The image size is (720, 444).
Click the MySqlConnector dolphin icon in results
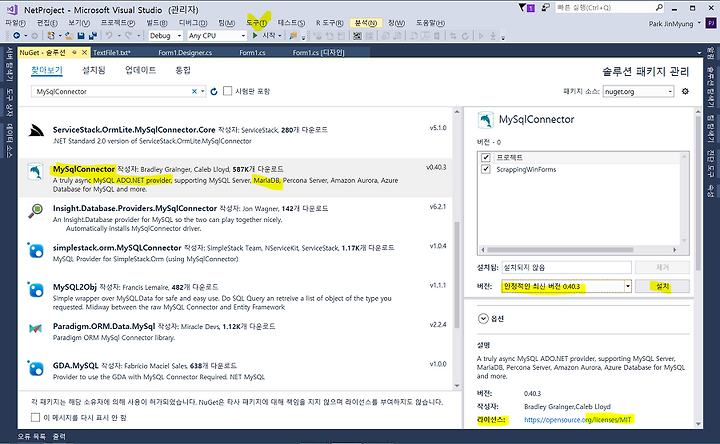click(x=35, y=171)
